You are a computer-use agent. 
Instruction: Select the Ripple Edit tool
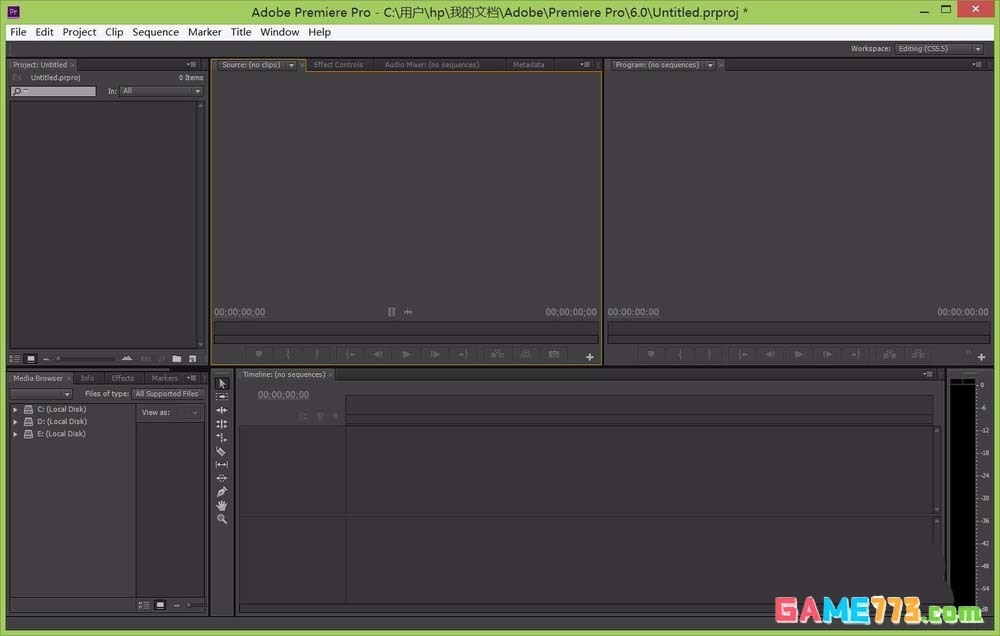pos(222,410)
